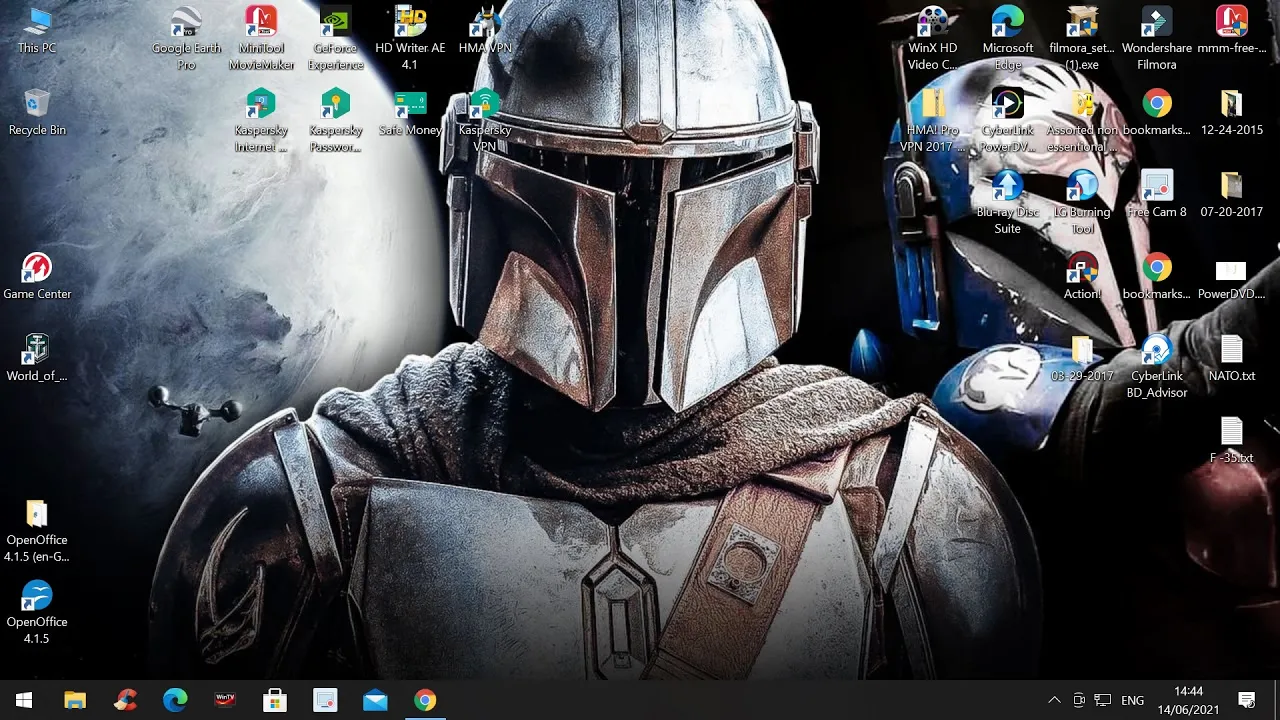Launch OpenOffice 4.1.5 shortcut

pos(37,612)
